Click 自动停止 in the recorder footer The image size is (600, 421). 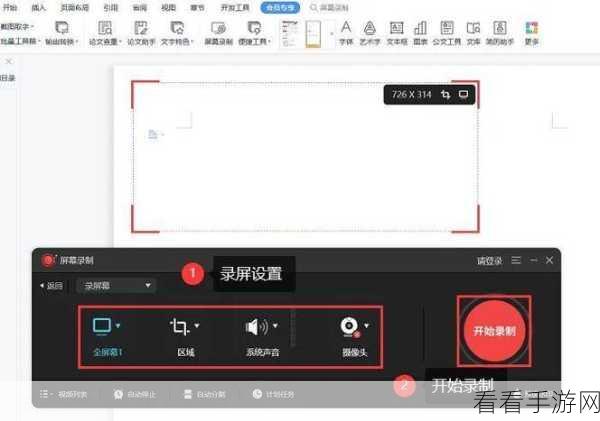(135, 394)
